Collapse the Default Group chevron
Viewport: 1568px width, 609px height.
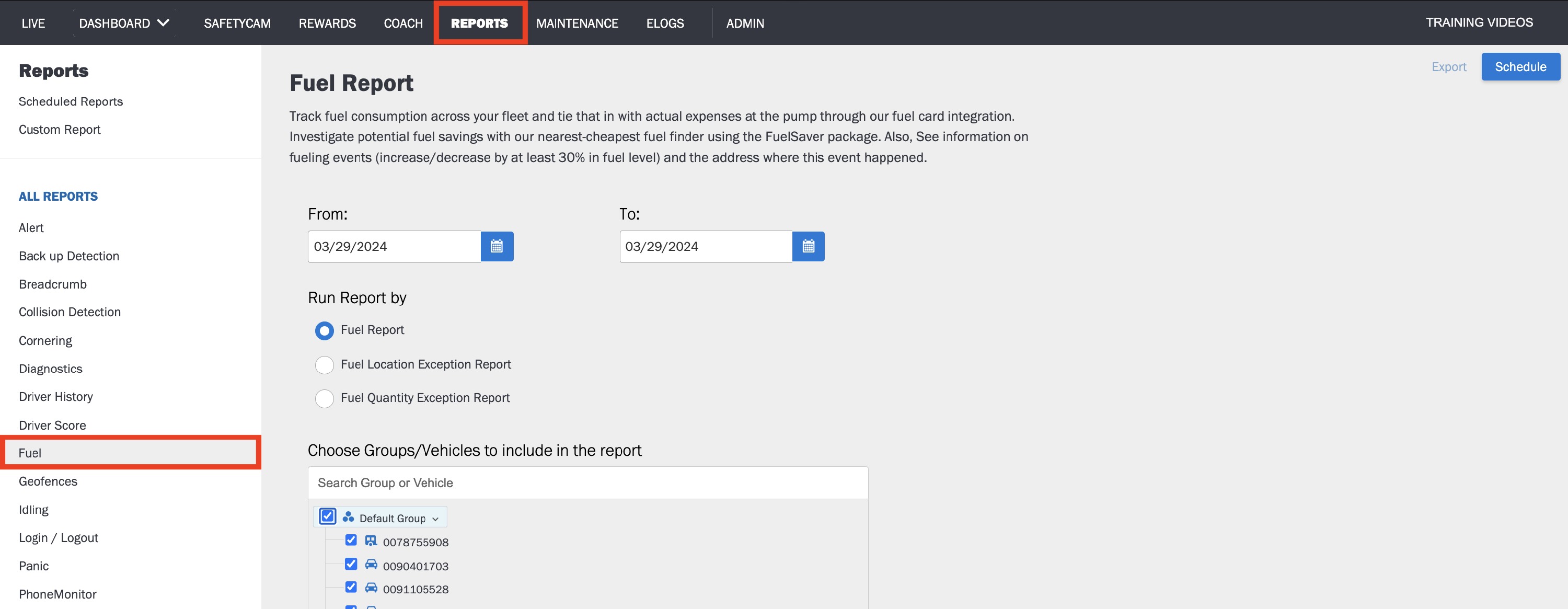point(435,520)
